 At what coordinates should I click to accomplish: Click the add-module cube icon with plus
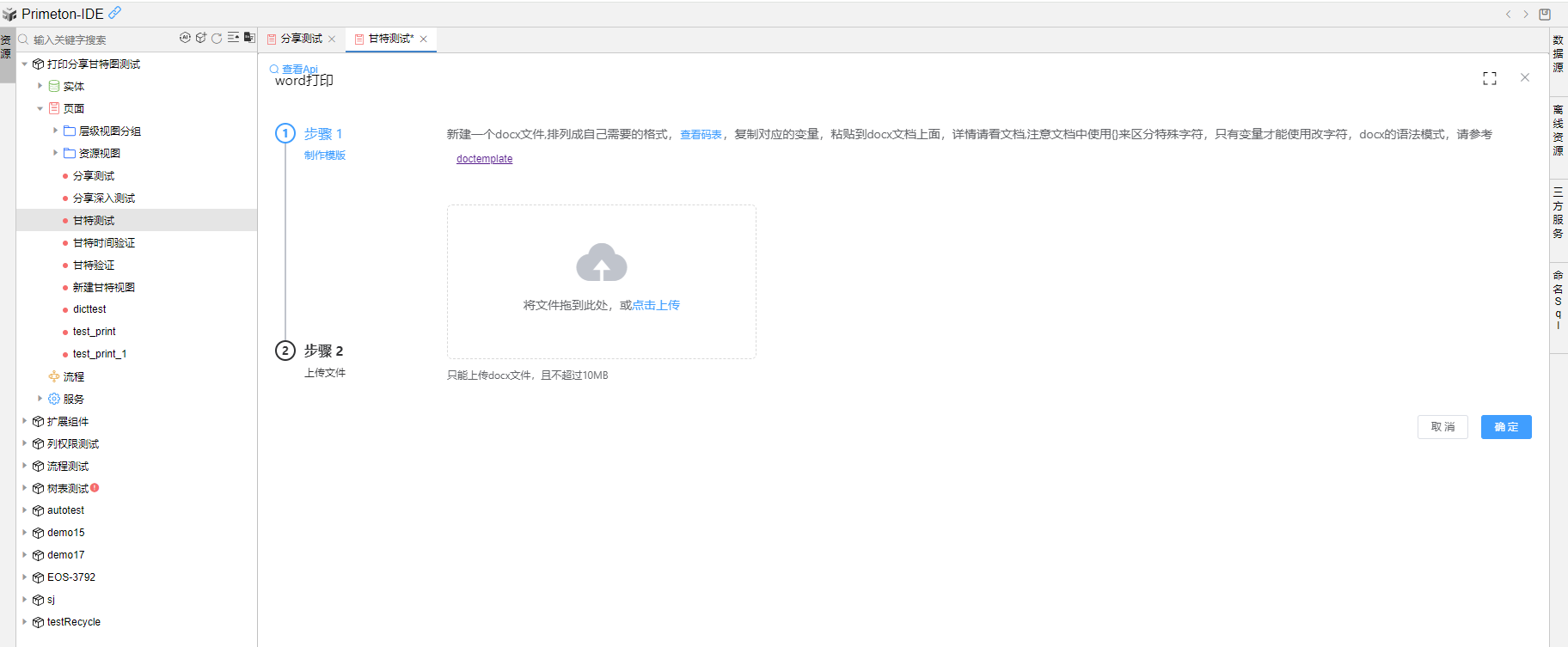tap(201, 38)
